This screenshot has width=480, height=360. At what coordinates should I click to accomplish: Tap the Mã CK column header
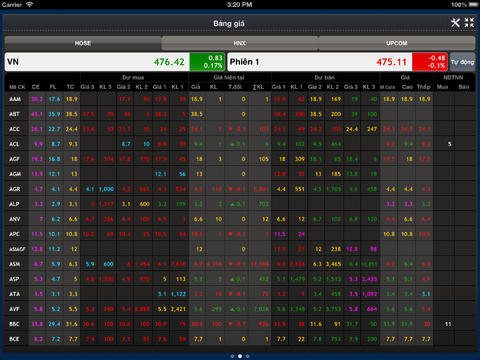[17, 87]
